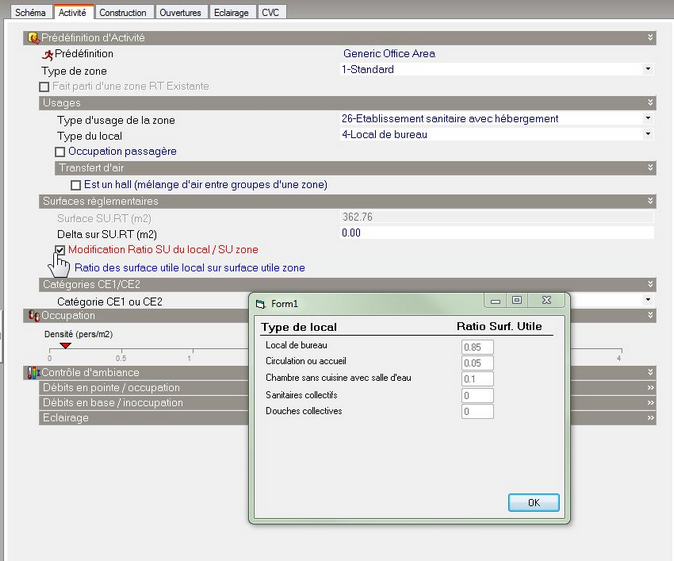Go to the CVC tab

(x=270, y=13)
